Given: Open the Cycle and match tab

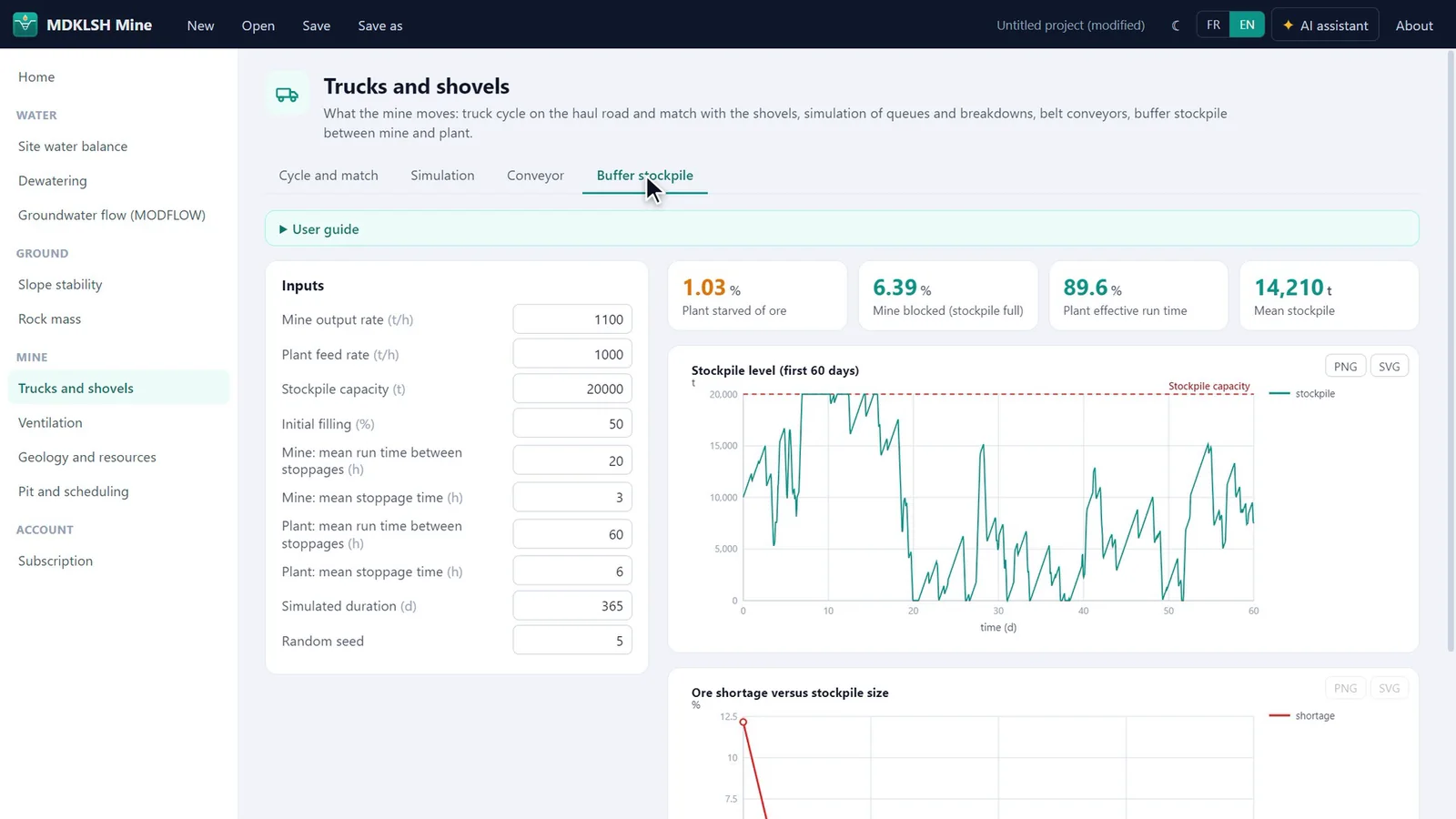Looking at the screenshot, I should 329,175.
